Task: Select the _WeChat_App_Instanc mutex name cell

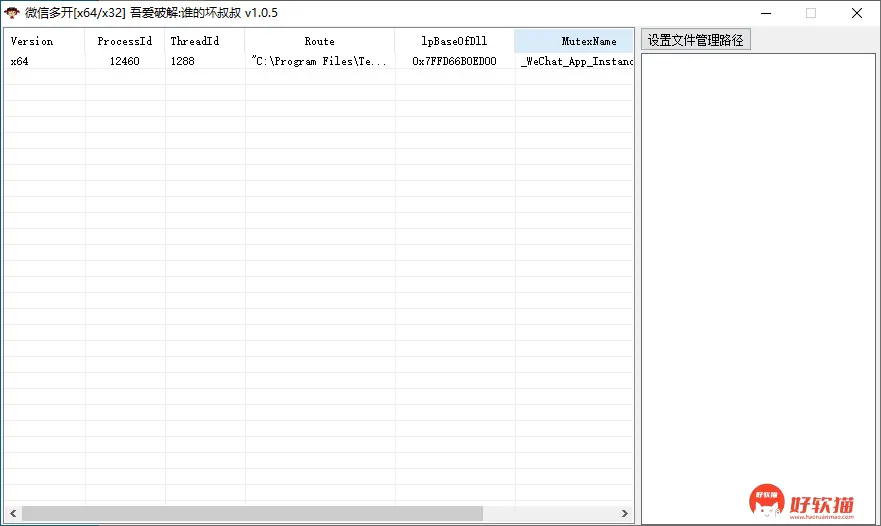Action: (x=574, y=61)
